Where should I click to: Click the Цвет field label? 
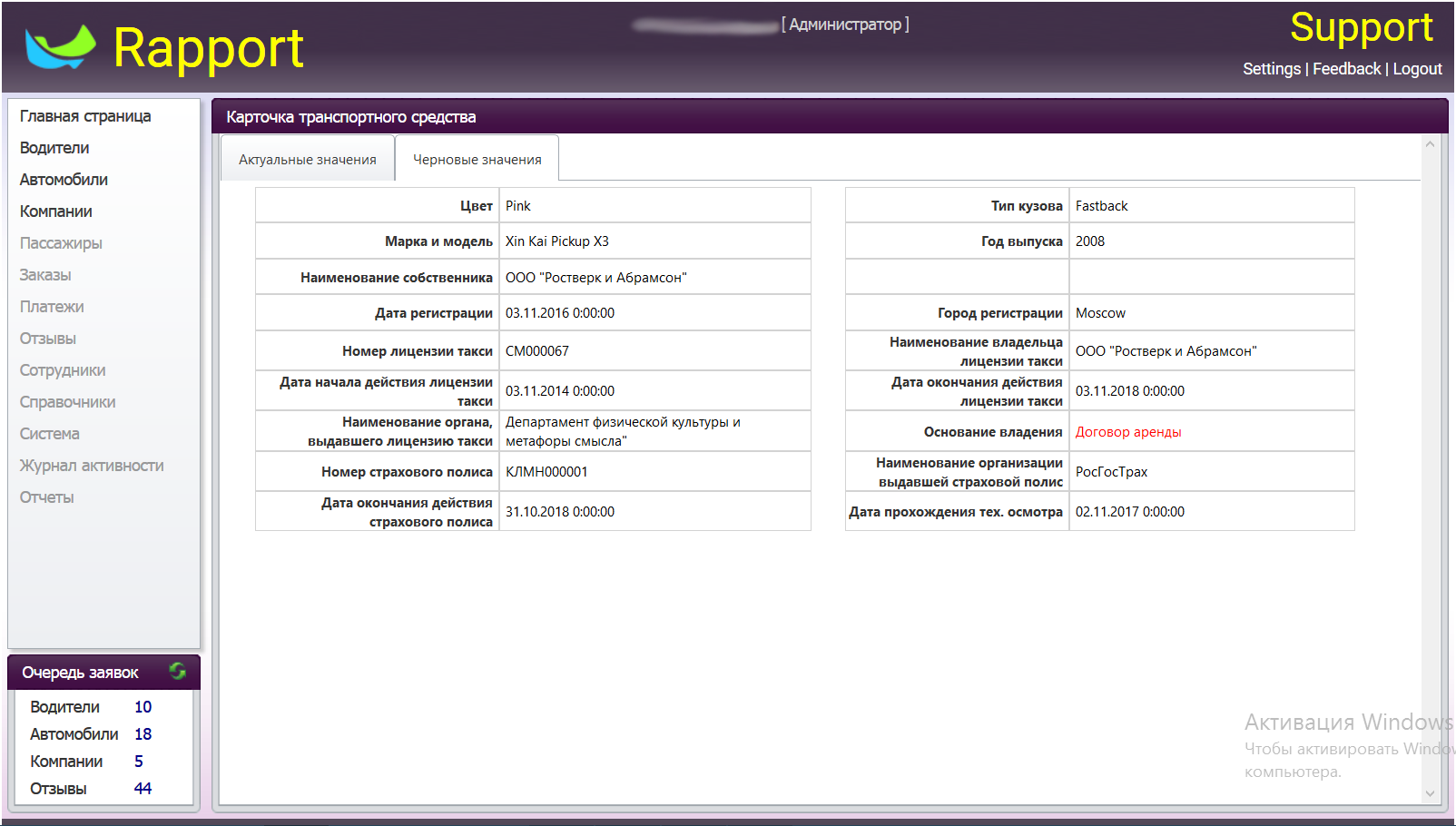(477, 206)
